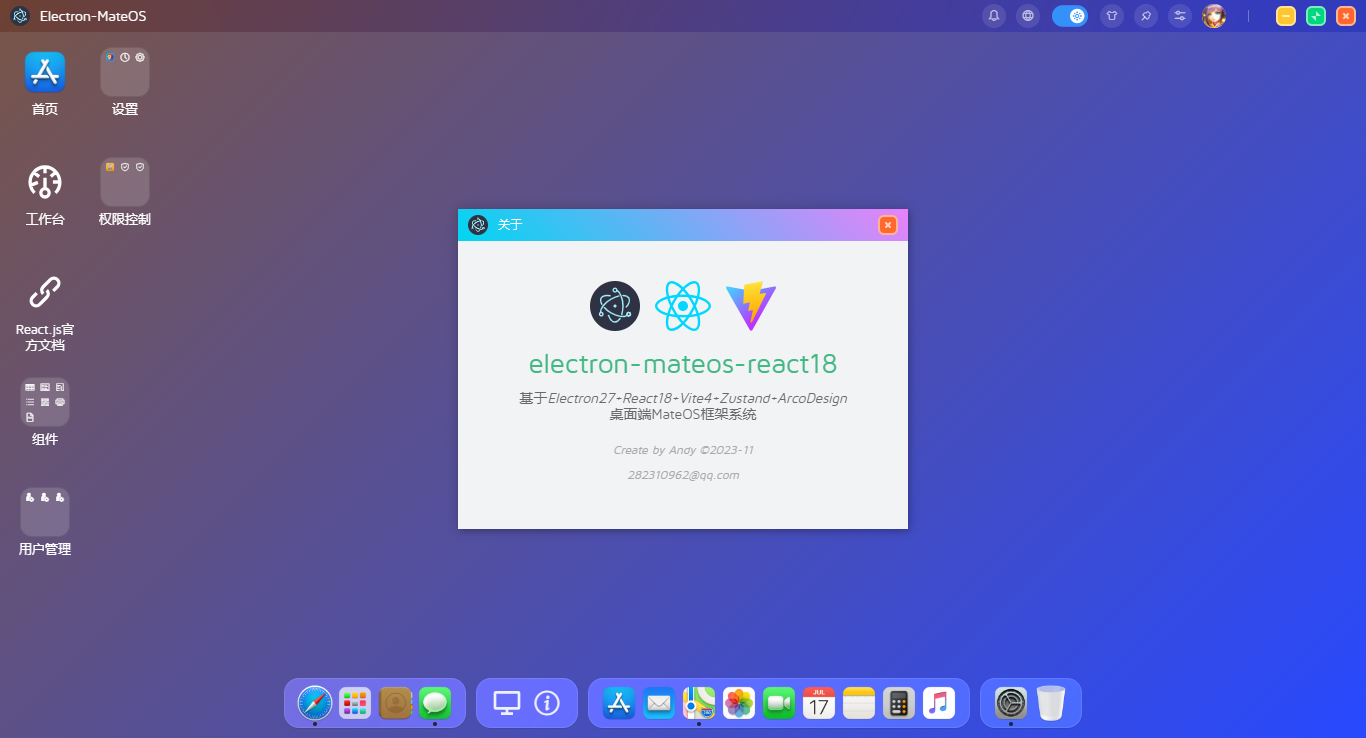Click the notification bell in top bar

point(994,16)
